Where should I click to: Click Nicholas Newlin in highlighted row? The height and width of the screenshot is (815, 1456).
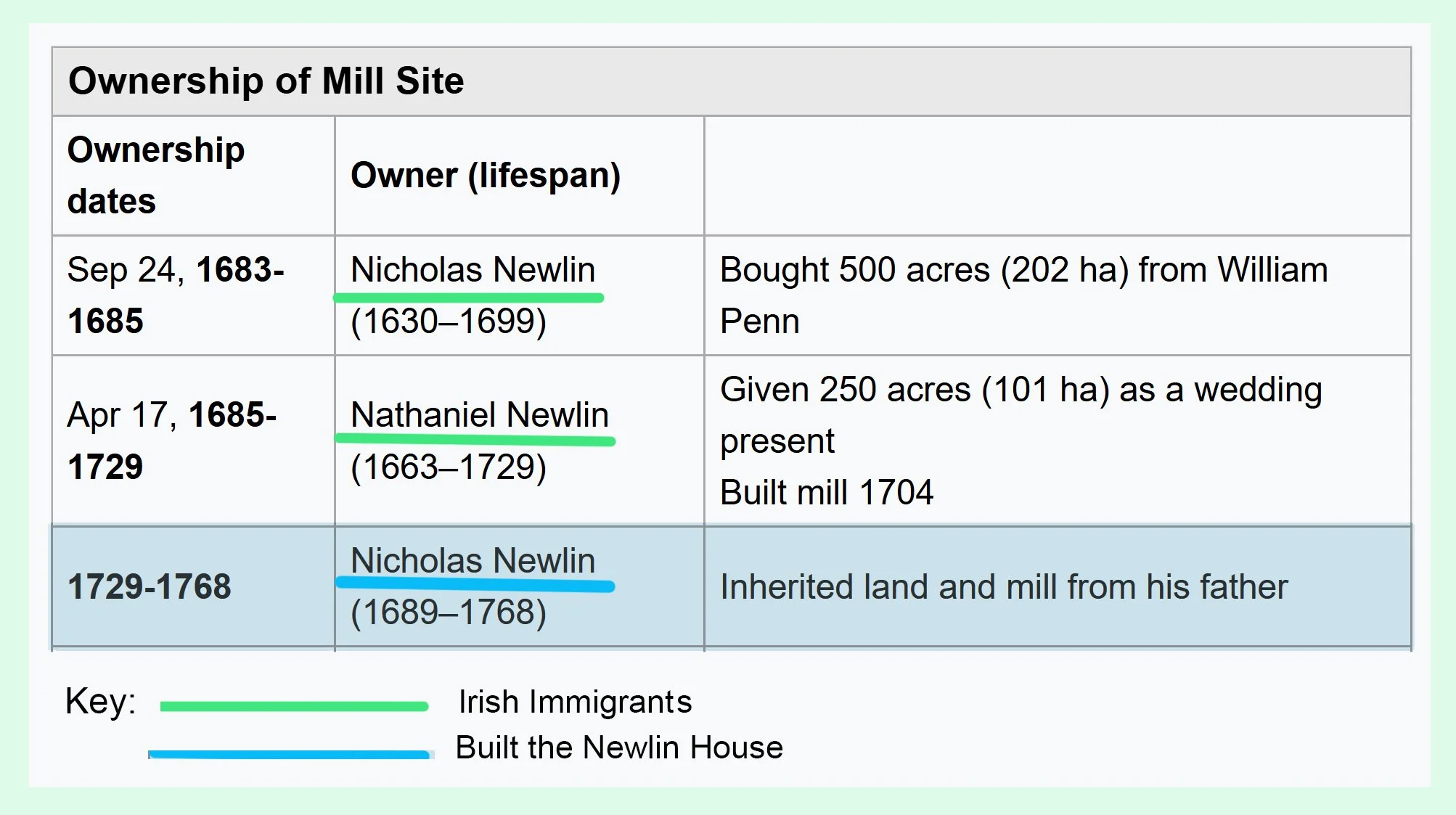pyautogui.click(x=473, y=560)
